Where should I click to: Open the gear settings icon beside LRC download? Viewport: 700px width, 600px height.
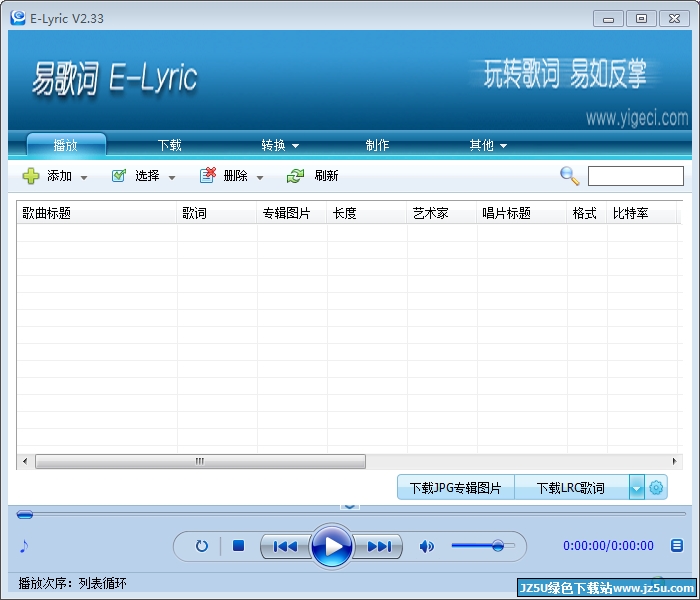(x=656, y=488)
